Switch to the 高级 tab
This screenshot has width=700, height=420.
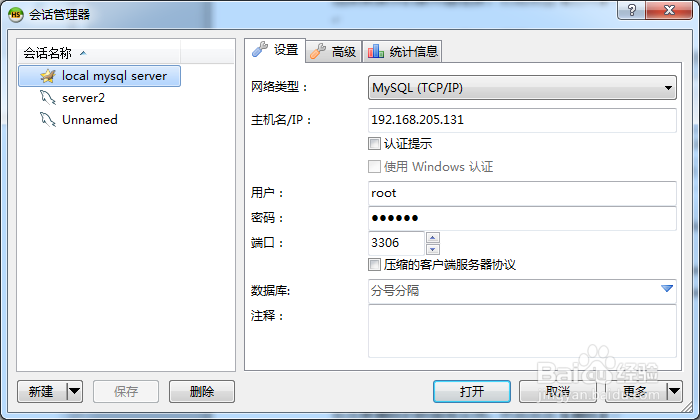tap(334, 51)
